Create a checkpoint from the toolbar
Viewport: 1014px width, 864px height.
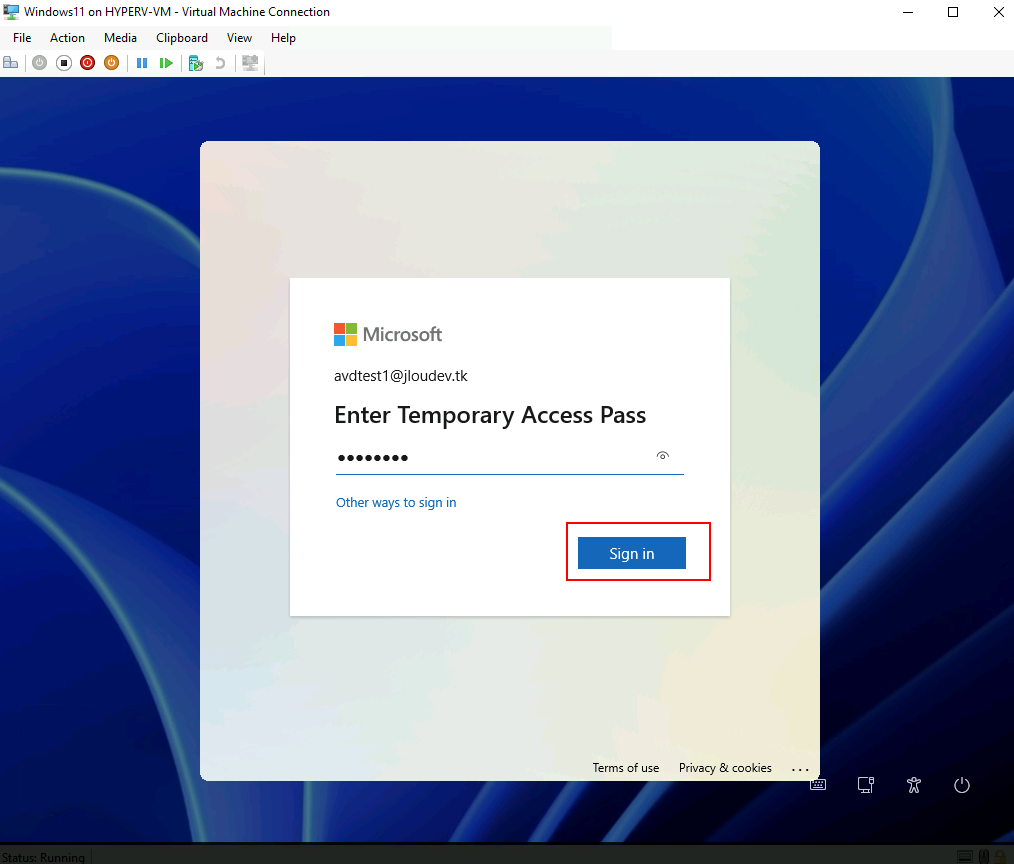(x=196, y=63)
